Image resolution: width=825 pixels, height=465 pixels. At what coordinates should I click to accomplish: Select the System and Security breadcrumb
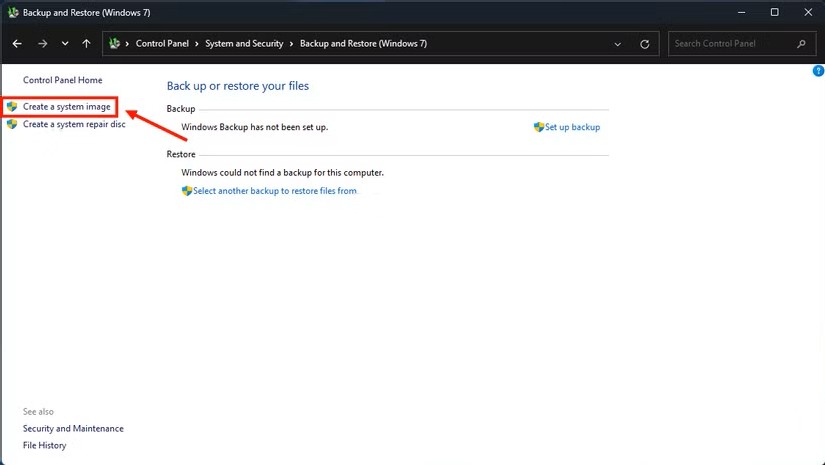(244, 44)
